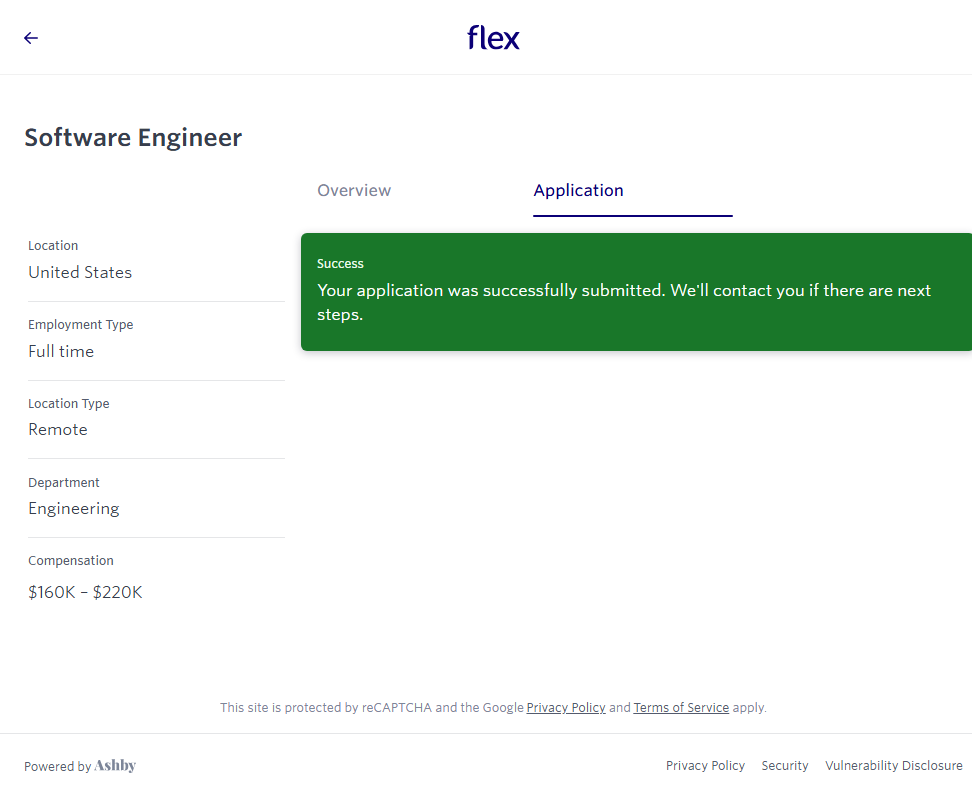The height and width of the screenshot is (800, 972).
Task: Click the United States location value
Action: [x=80, y=273]
